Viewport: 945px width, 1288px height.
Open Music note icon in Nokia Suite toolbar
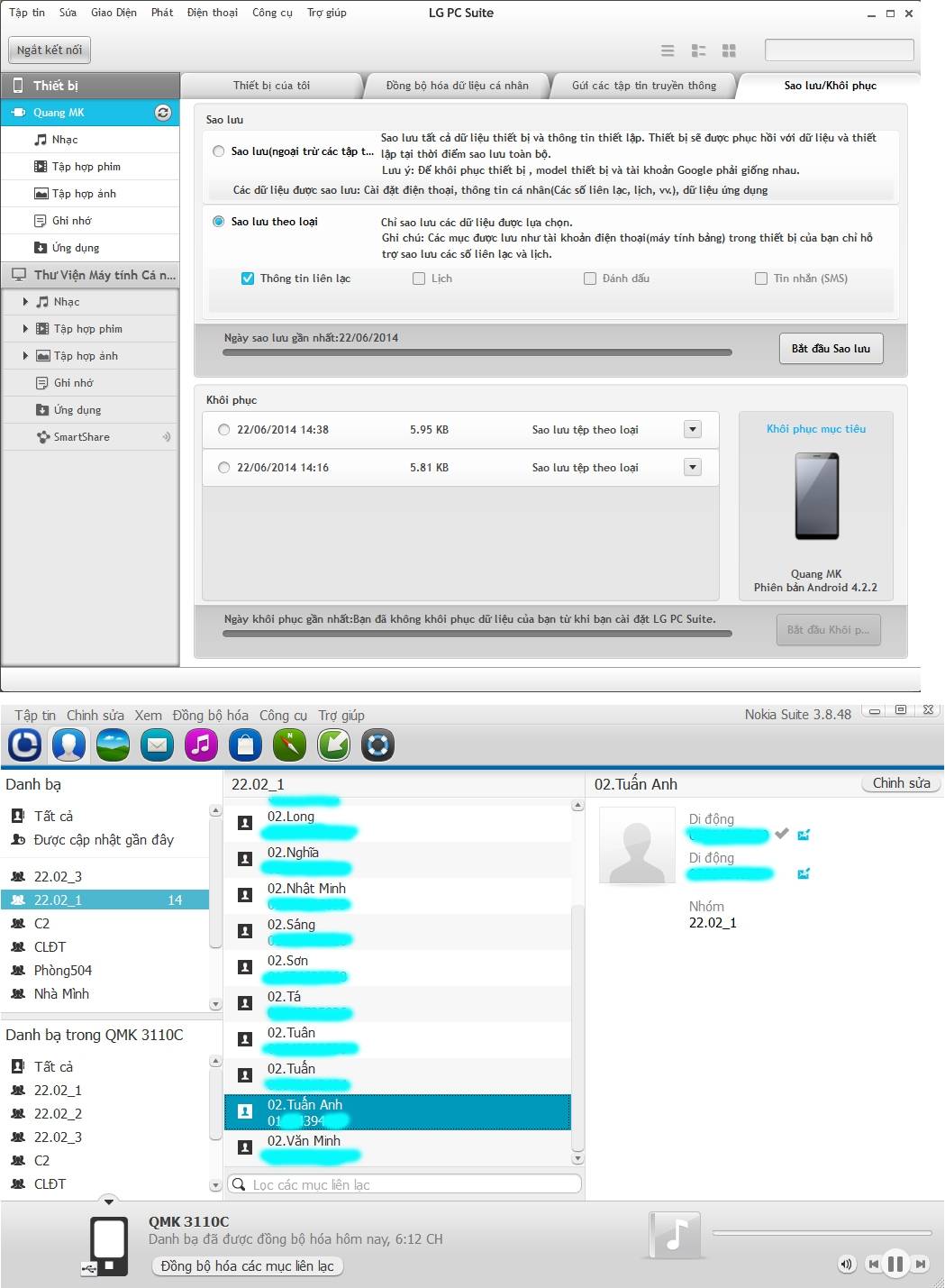pos(201,744)
